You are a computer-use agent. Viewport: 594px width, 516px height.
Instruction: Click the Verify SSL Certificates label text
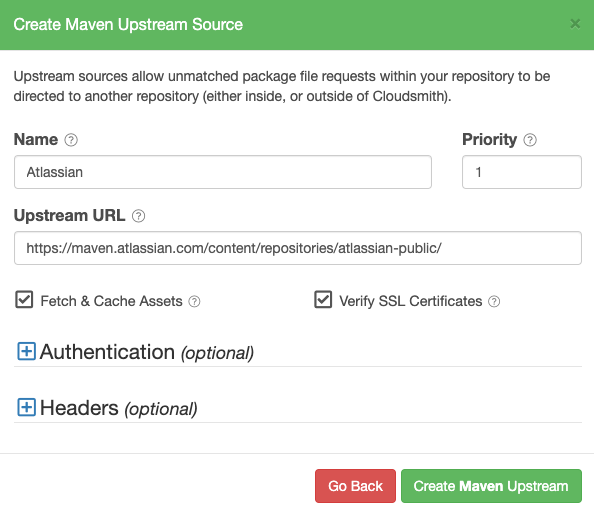coord(411,301)
